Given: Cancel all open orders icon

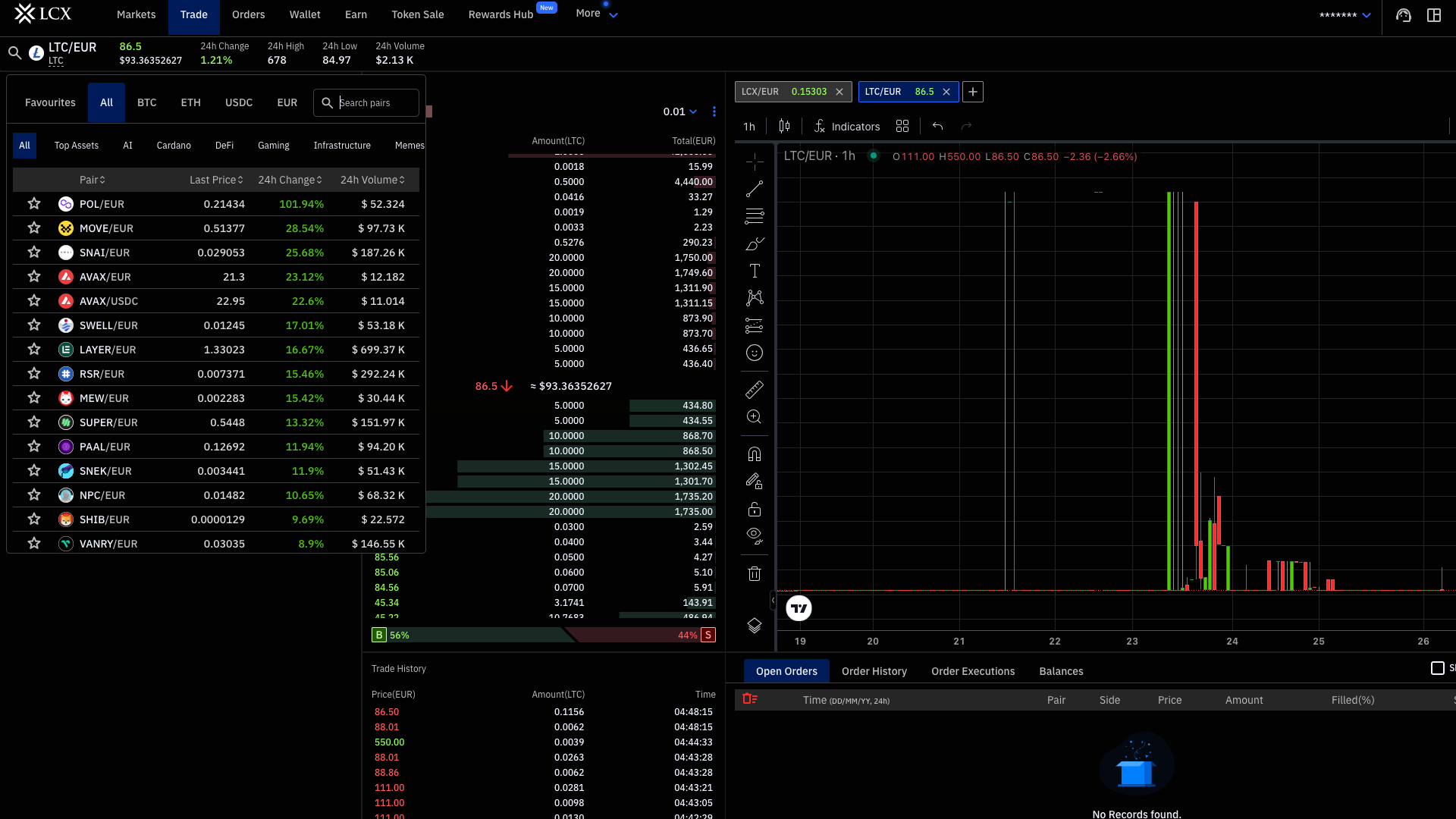Looking at the screenshot, I should (750, 699).
